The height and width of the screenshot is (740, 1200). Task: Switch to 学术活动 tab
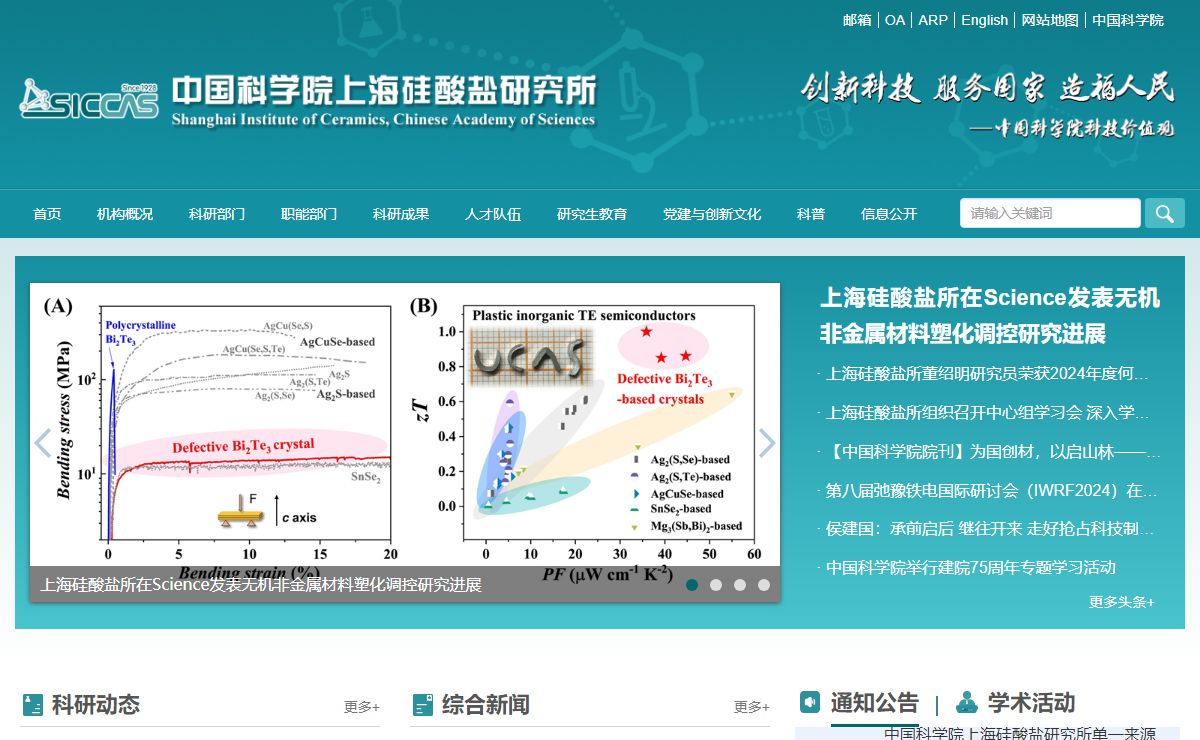(1031, 702)
